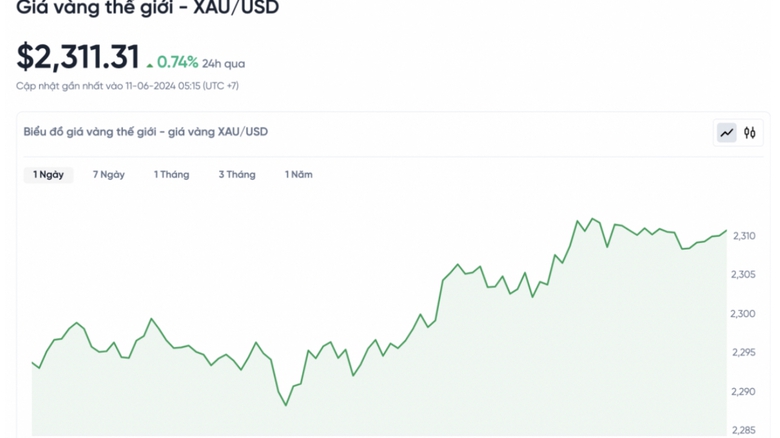Viewport: 780px width, 438px height.
Task: Click the Cập nhật gần nhất timestamp
Action: click(x=127, y=86)
